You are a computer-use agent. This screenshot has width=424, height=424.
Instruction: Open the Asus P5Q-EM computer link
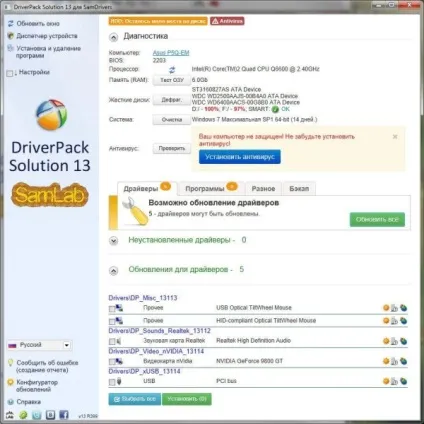[171, 53]
